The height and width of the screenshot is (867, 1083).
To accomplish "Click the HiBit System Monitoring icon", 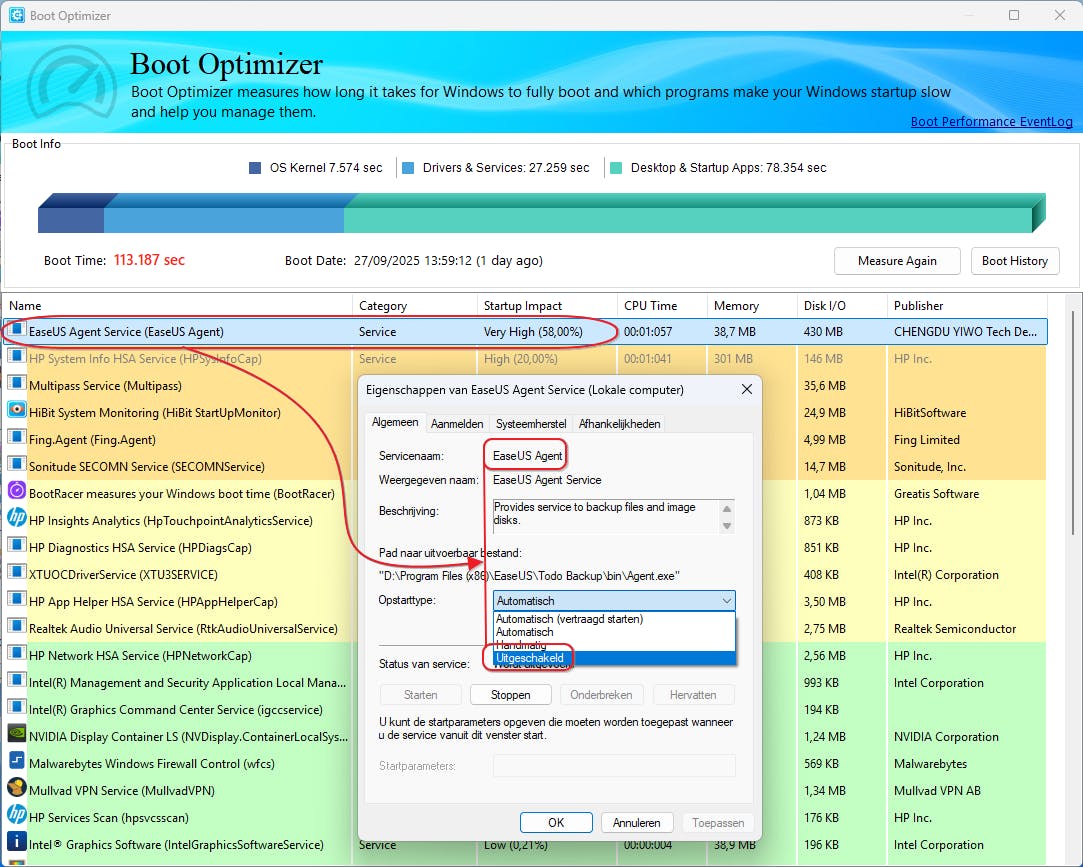I will point(17,411).
